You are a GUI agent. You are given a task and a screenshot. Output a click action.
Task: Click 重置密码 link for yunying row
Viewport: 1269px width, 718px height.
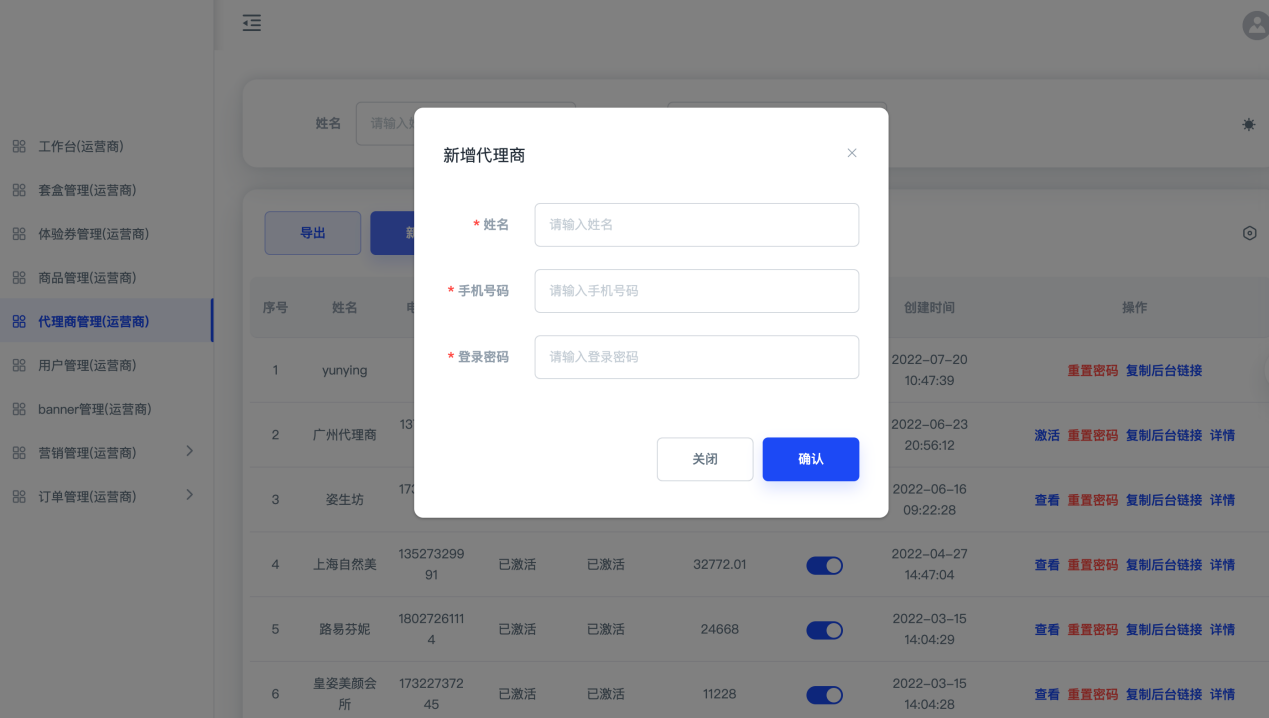click(x=1092, y=371)
